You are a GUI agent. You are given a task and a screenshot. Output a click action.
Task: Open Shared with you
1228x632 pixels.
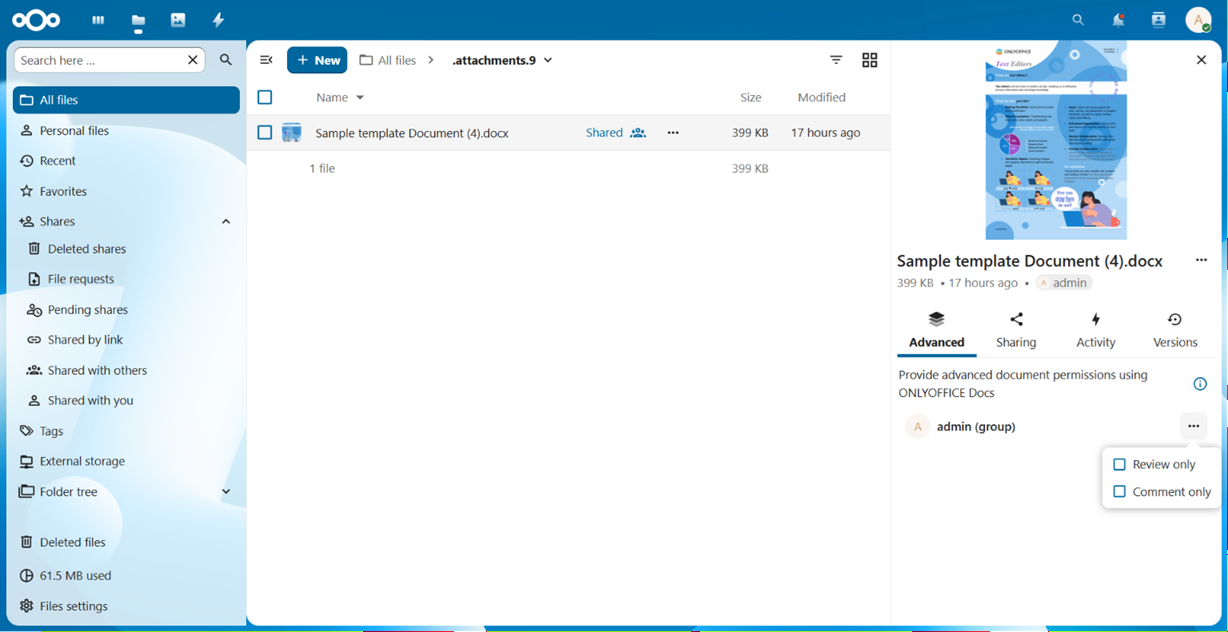point(130,400)
